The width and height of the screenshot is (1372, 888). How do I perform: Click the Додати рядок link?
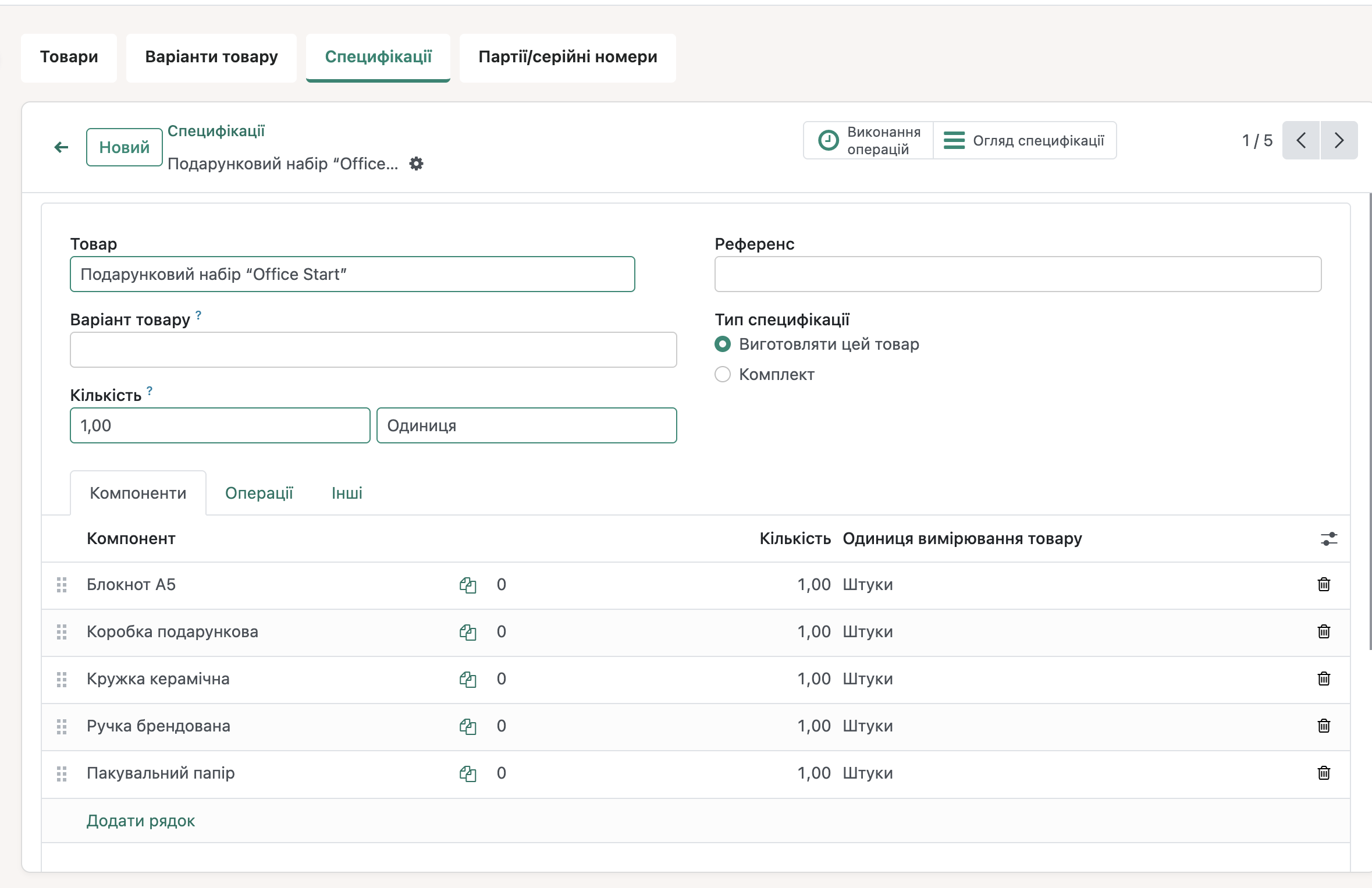(x=141, y=820)
